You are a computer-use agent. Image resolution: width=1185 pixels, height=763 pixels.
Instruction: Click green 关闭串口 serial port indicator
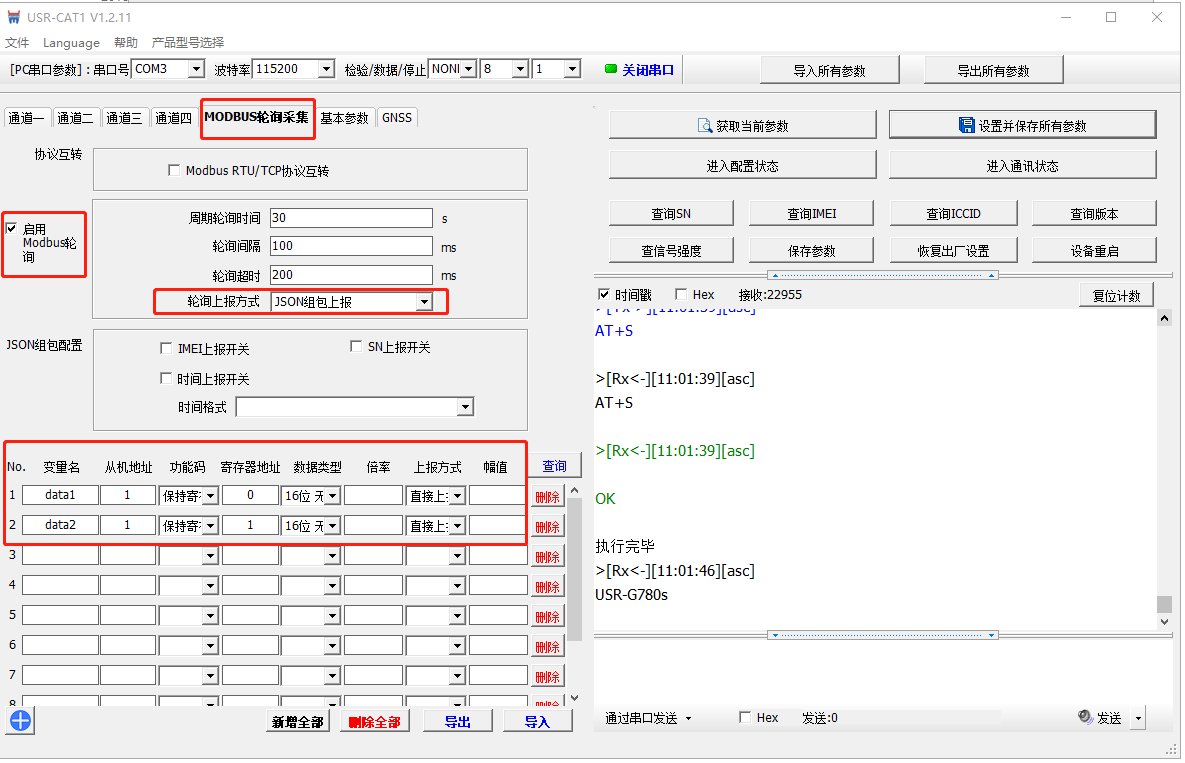tap(640, 70)
